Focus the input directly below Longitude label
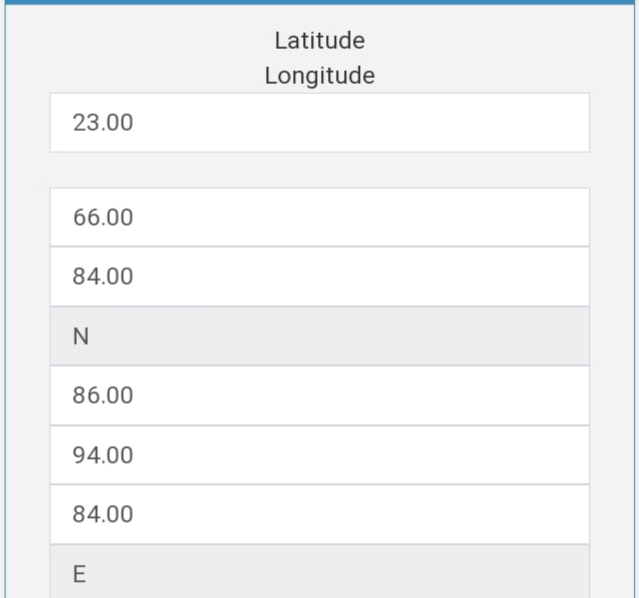Viewport: 639px width, 598px height. point(319,123)
